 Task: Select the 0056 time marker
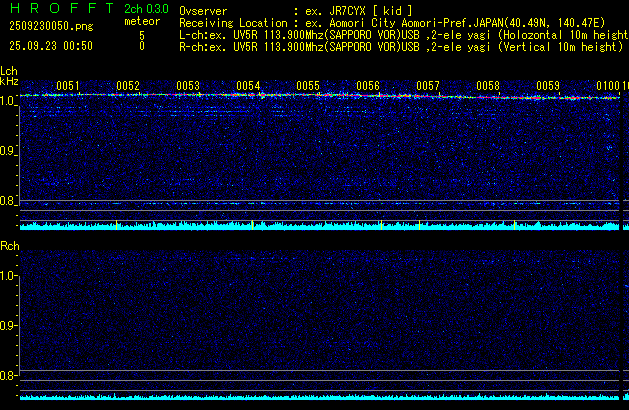(x=368, y=86)
